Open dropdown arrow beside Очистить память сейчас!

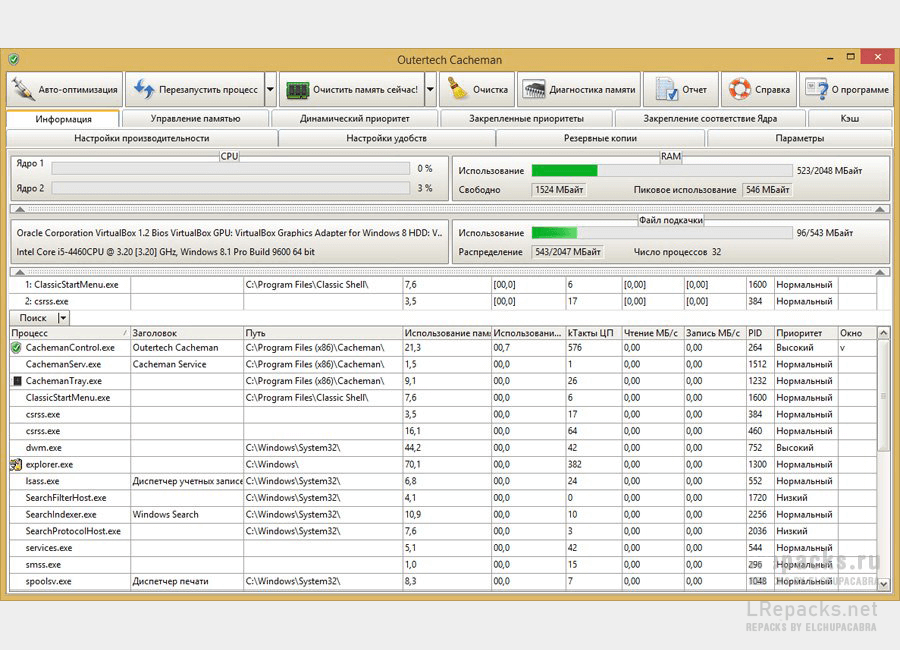430,90
